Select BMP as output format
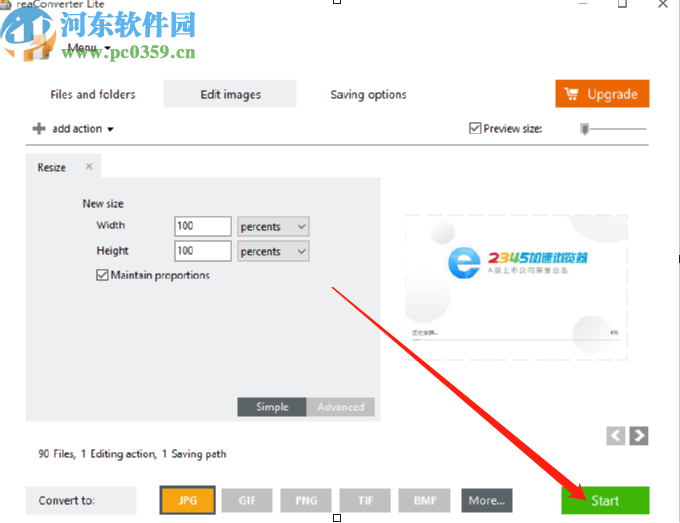The height and width of the screenshot is (523, 680). click(425, 500)
